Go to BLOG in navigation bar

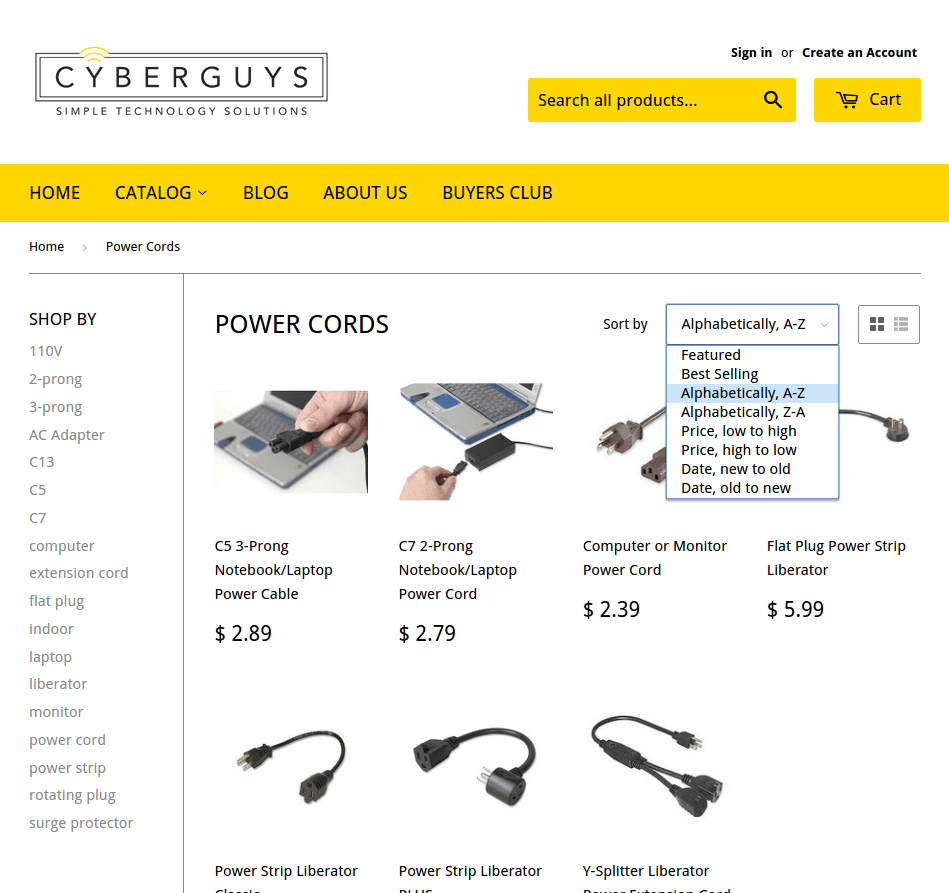tap(266, 193)
